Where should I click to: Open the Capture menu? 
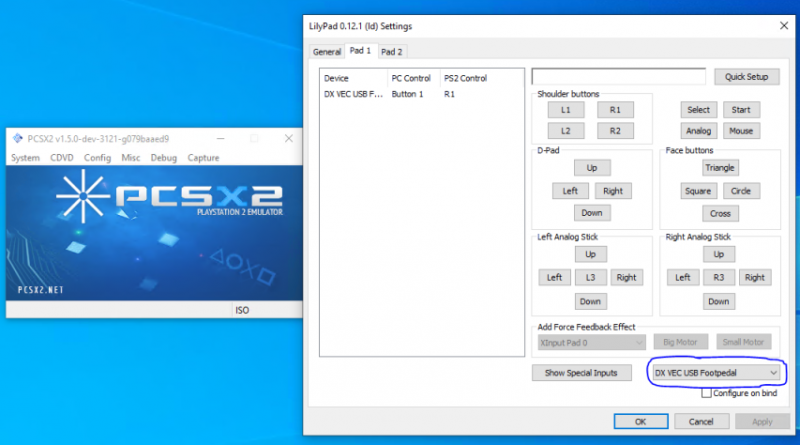(x=203, y=158)
